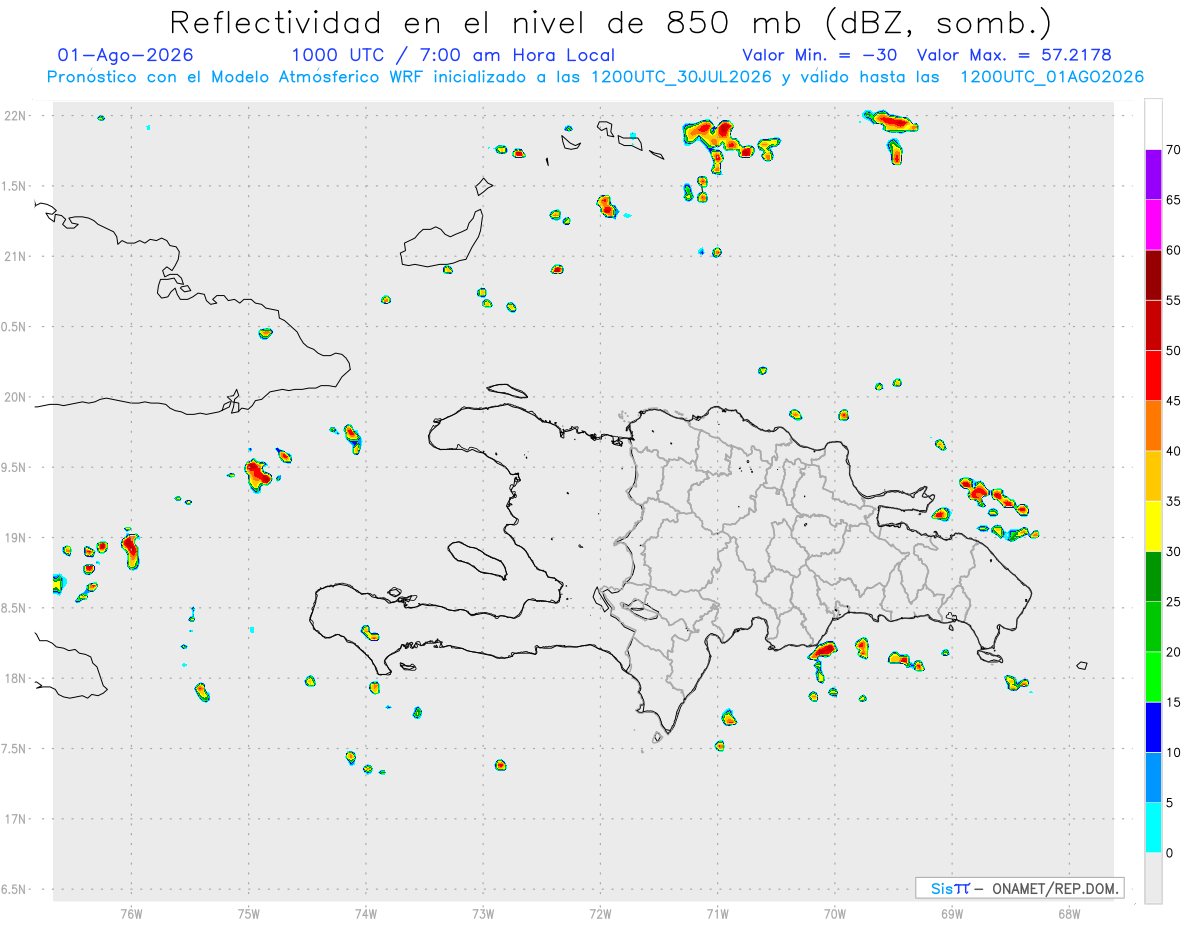The width and height of the screenshot is (1200, 927).
Task: Click the latitude axis label '18N'
Action: click(x=16, y=678)
